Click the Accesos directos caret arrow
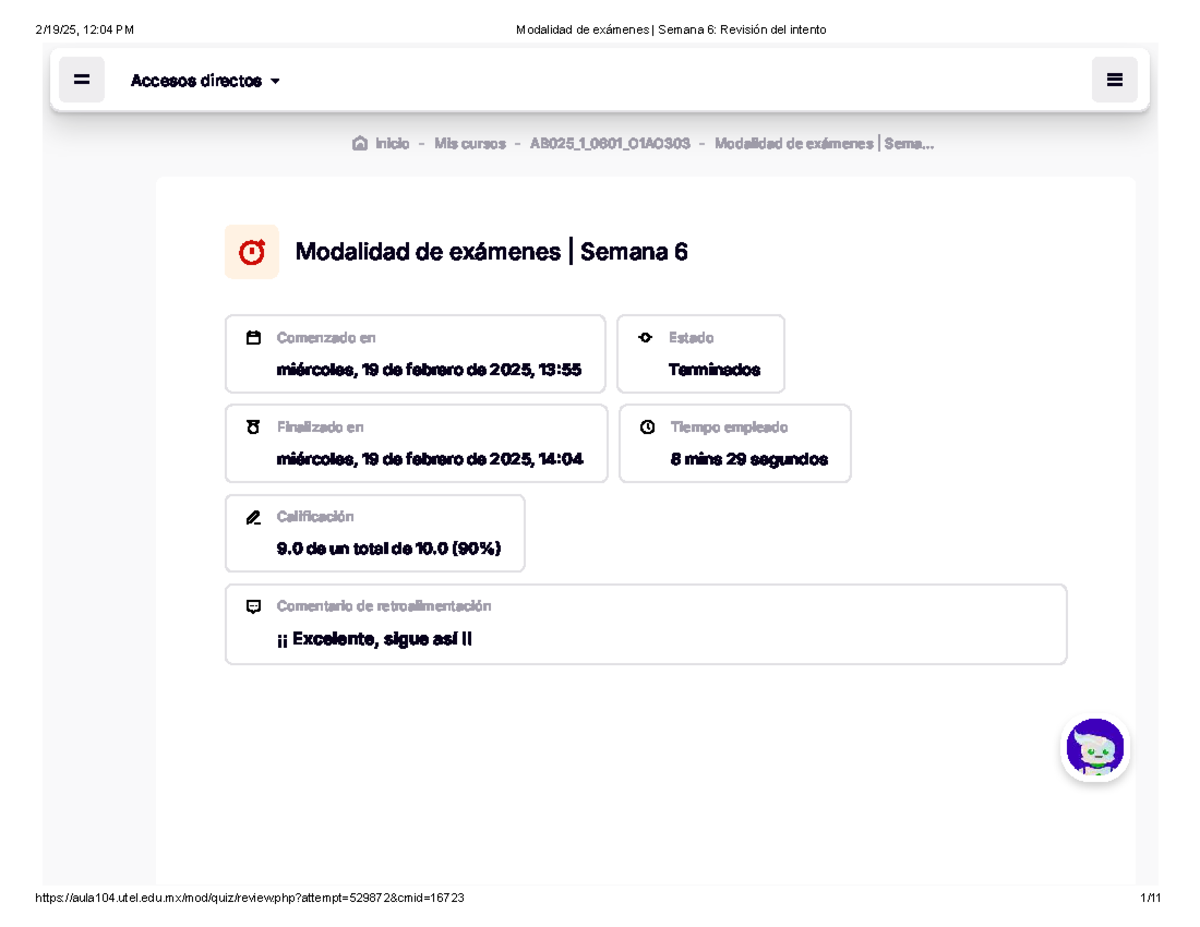 pos(275,81)
